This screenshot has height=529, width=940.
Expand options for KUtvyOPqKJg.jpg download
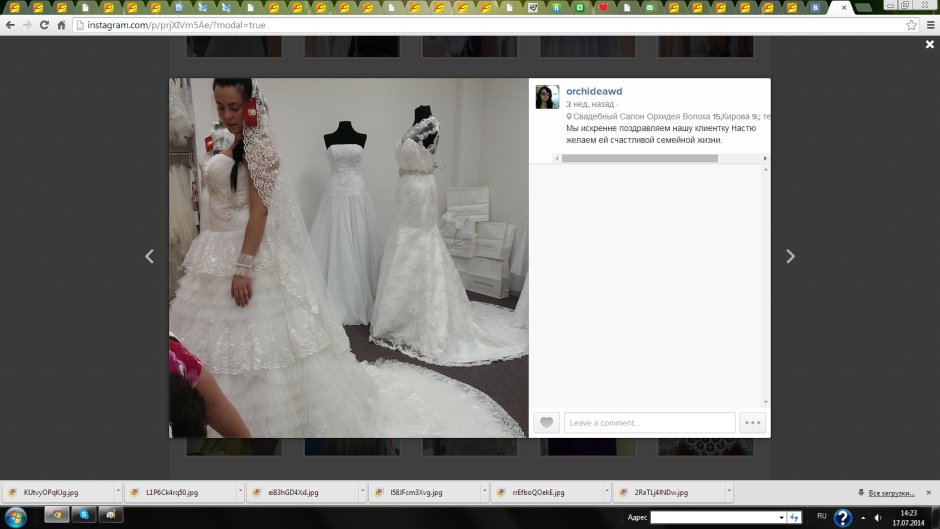click(118, 493)
